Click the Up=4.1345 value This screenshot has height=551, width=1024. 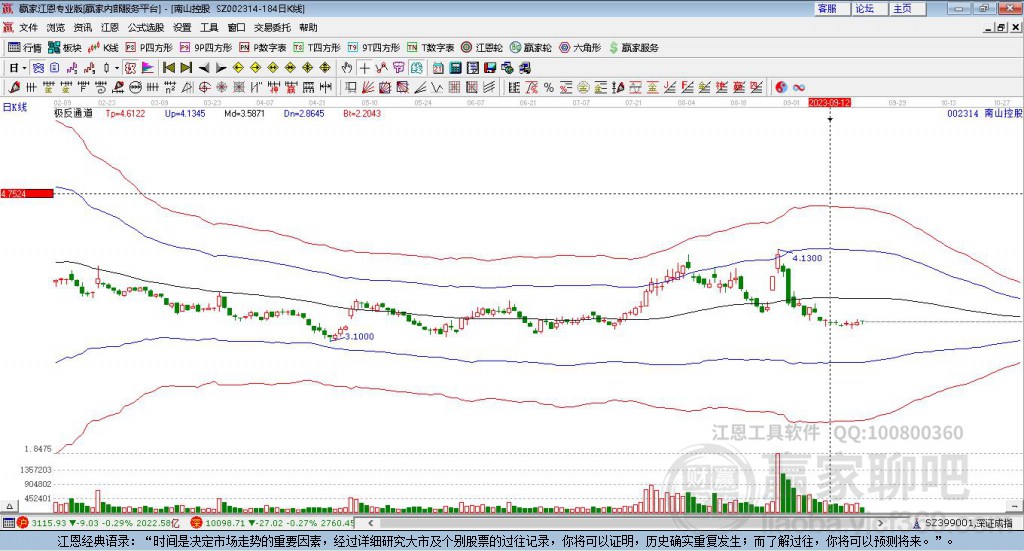(185, 113)
